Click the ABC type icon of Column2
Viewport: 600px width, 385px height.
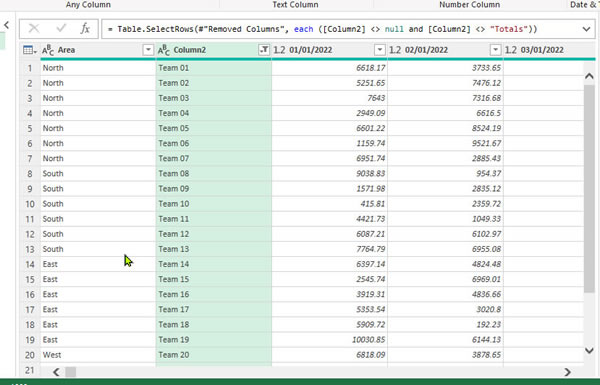pyautogui.click(x=164, y=50)
